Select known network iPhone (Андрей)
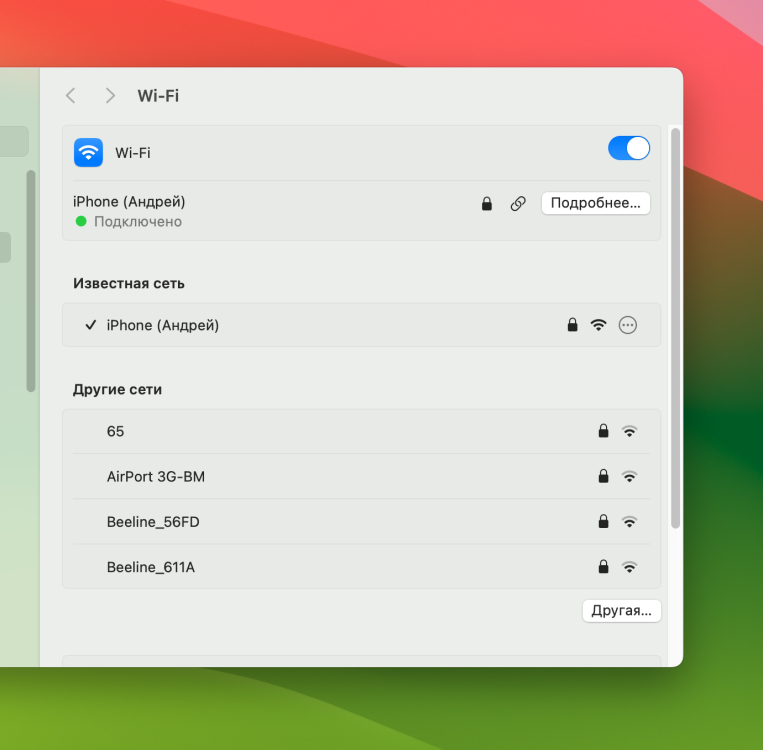Image resolution: width=763 pixels, height=750 pixels. (361, 325)
